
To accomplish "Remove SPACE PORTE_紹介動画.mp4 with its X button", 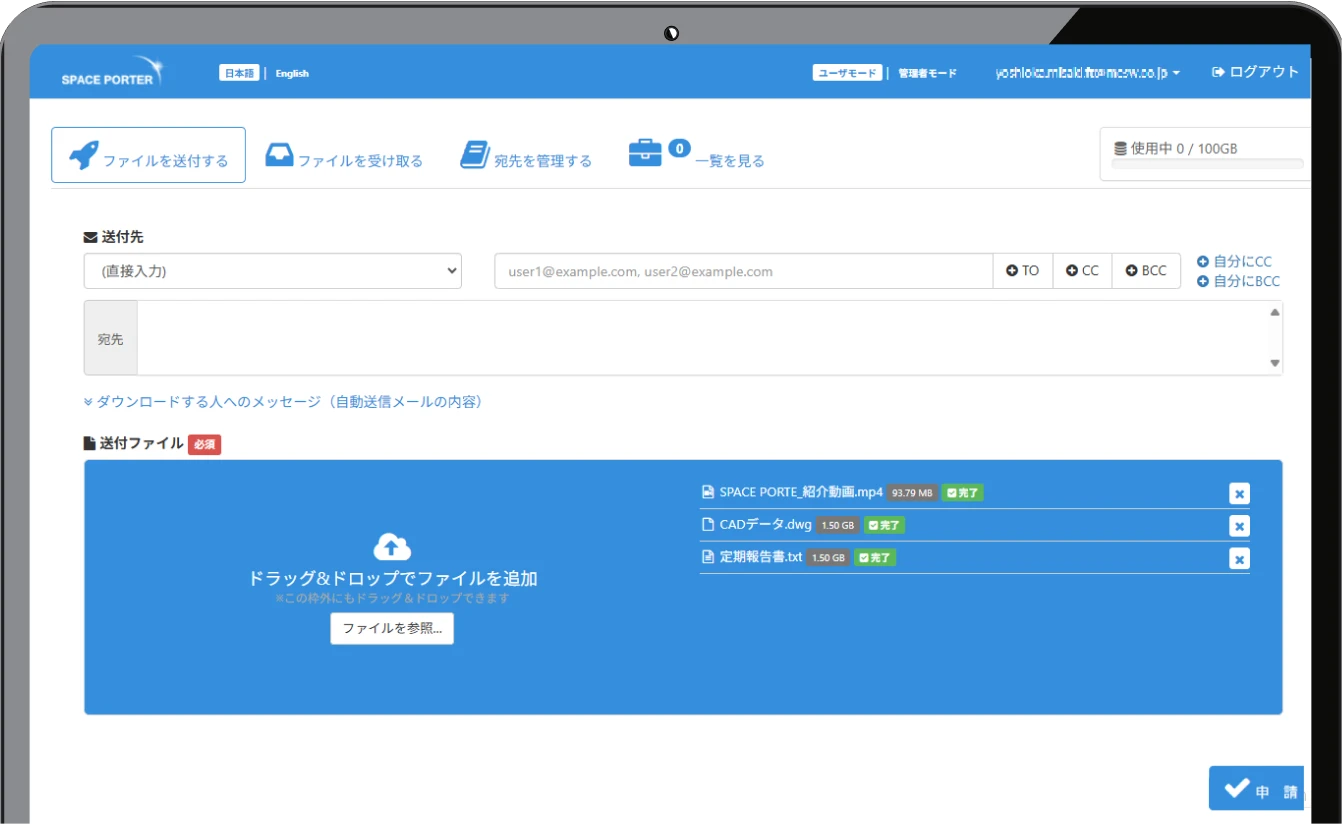I will (1239, 493).
